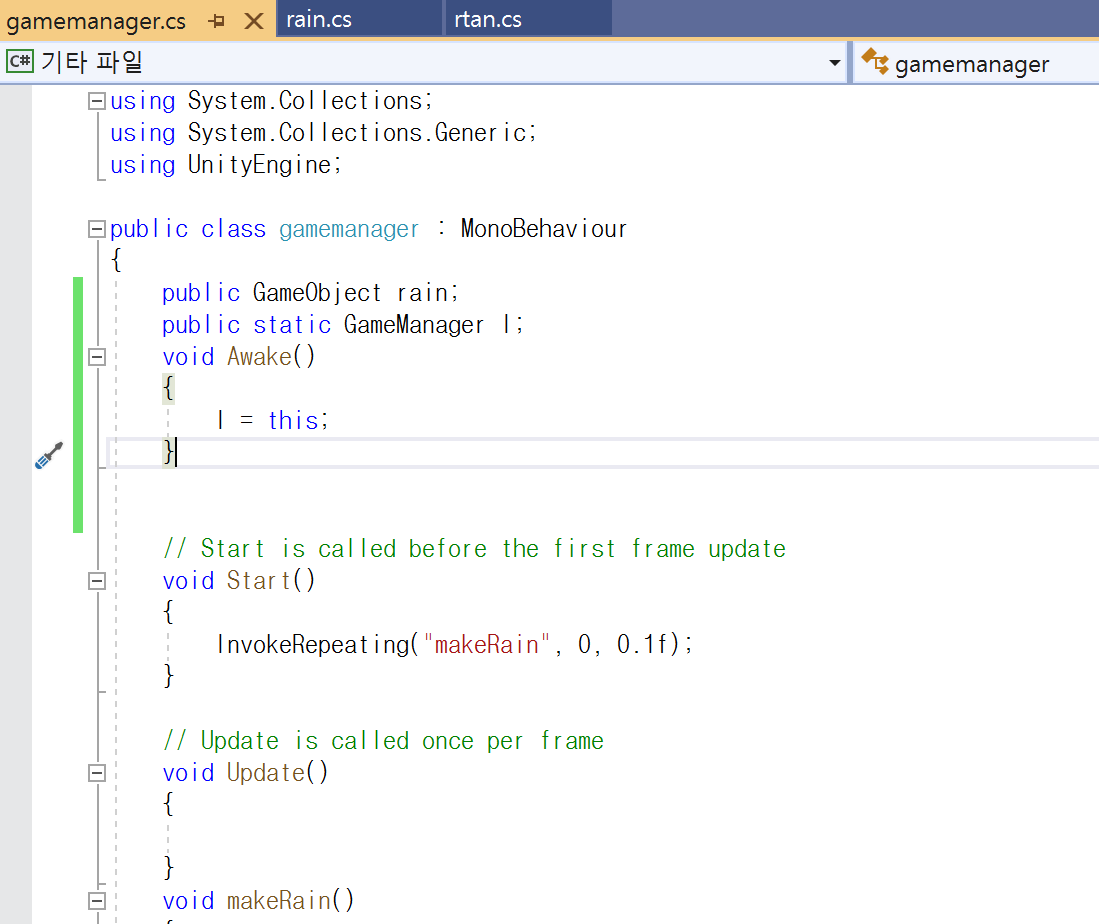The image size is (1099, 924).
Task: Click the "makeRain" string literal
Action: click(487, 644)
